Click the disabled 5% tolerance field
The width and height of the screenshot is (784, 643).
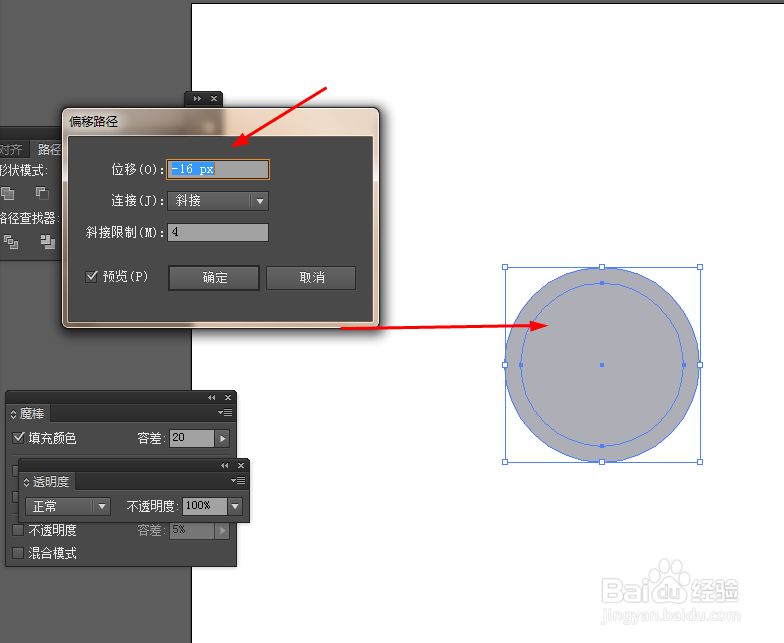192,530
